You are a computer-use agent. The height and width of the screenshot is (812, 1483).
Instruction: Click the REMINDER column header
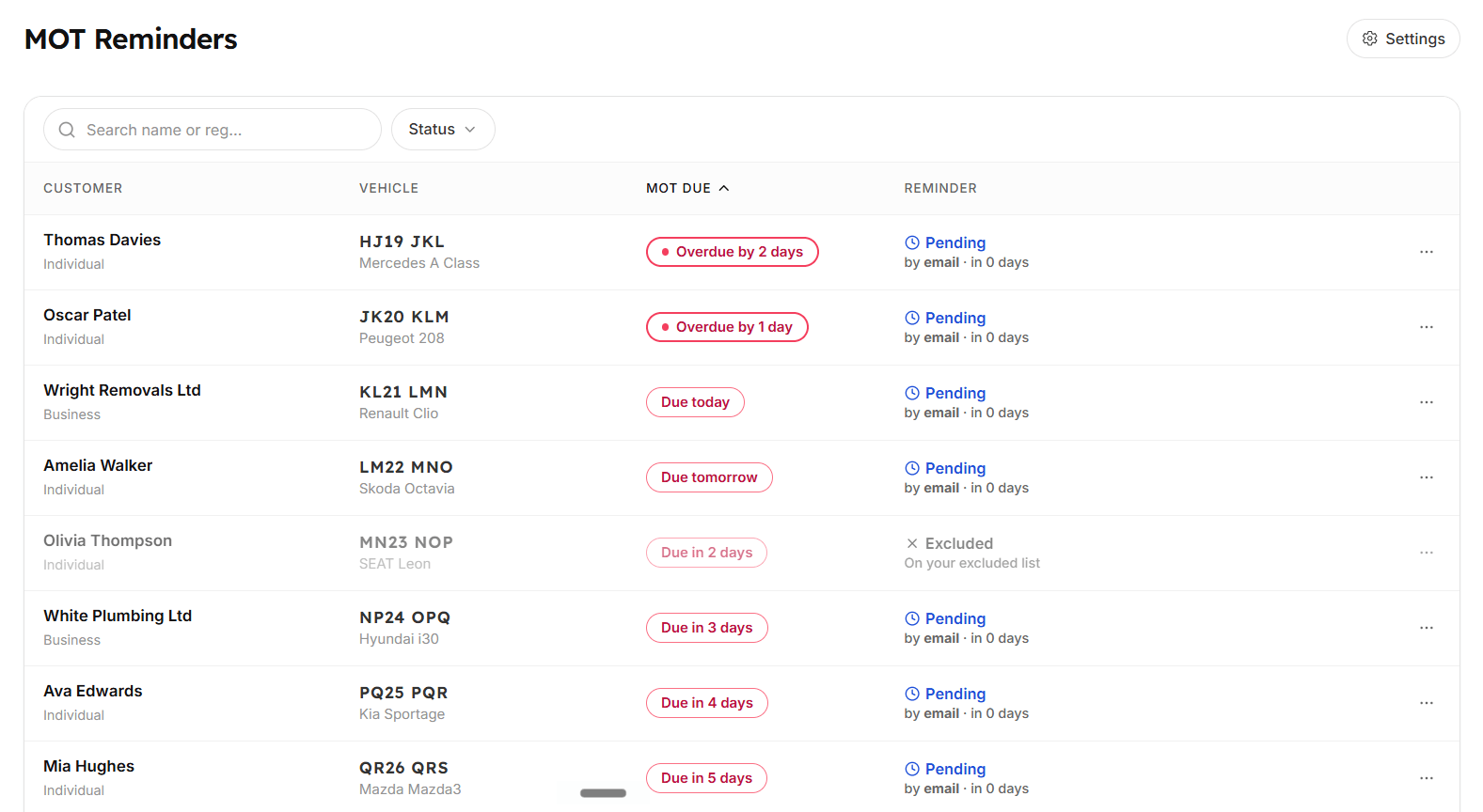click(x=940, y=188)
